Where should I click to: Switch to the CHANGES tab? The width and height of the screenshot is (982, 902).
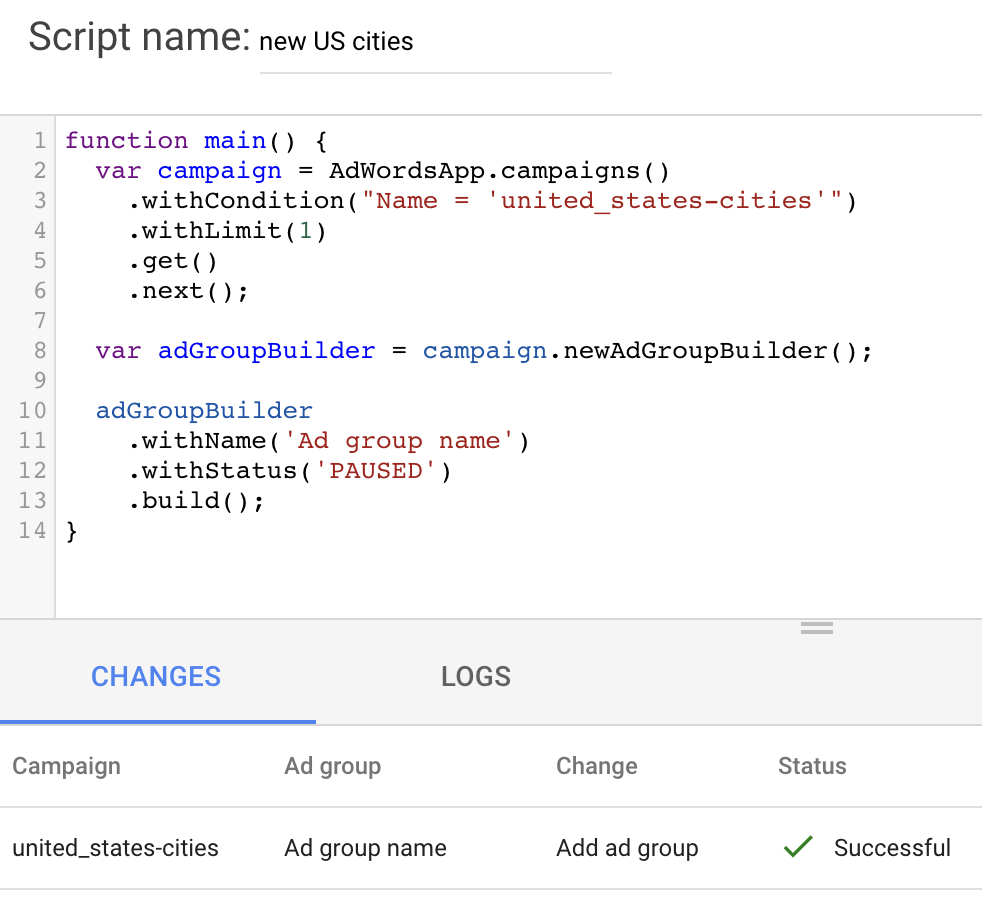click(156, 676)
